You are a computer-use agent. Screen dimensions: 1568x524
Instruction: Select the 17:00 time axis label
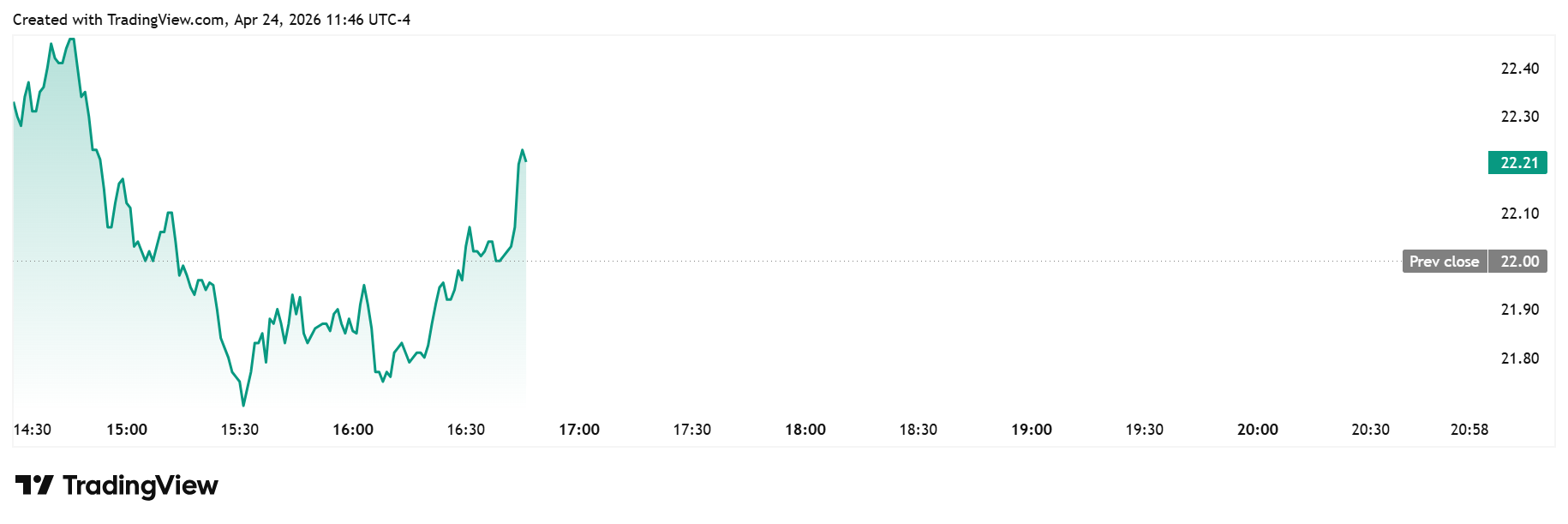(x=579, y=430)
